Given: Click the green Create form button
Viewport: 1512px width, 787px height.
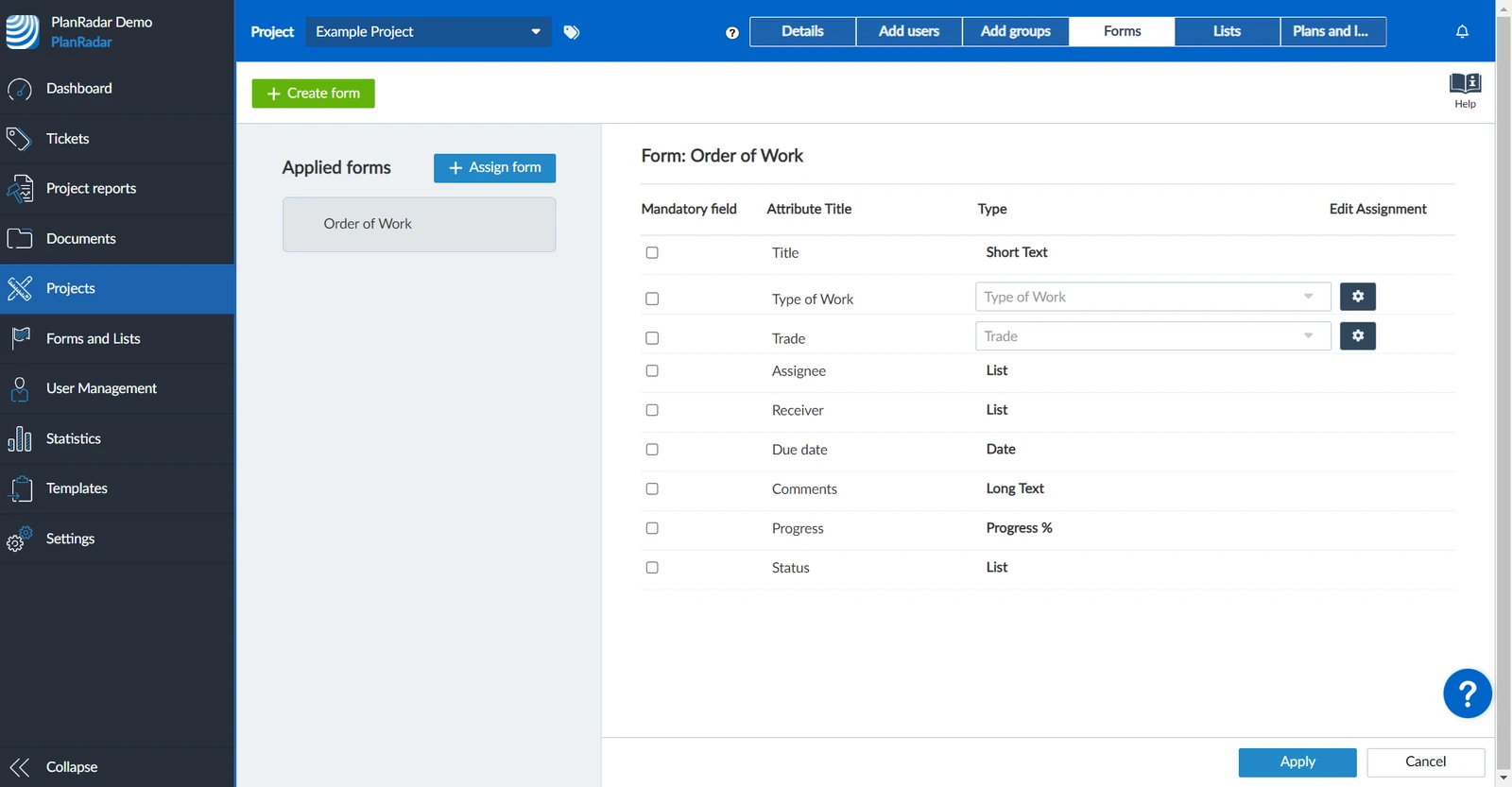Looking at the screenshot, I should [x=313, y=94].
